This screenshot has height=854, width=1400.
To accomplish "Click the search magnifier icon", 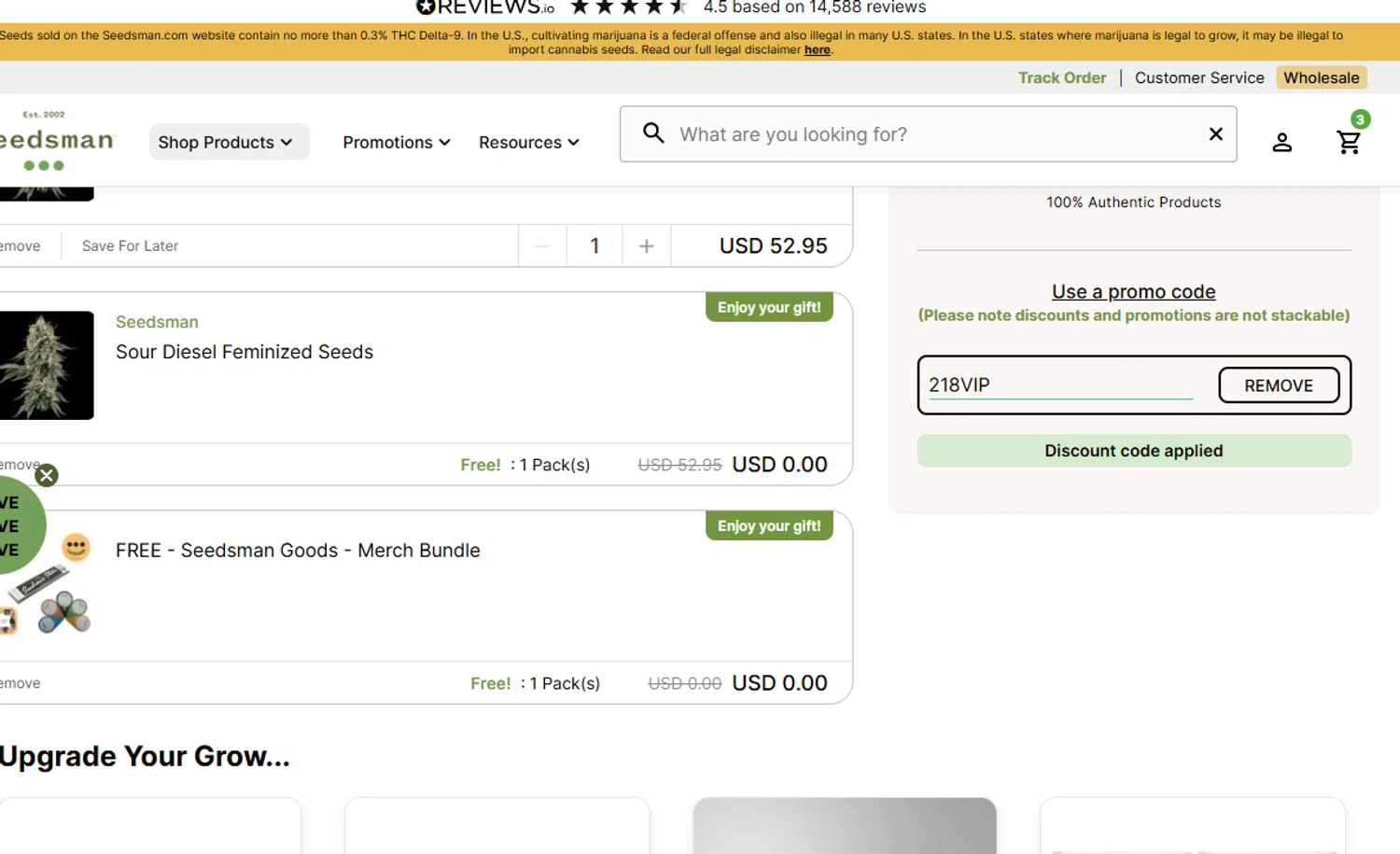I will [x=653, y=133].
